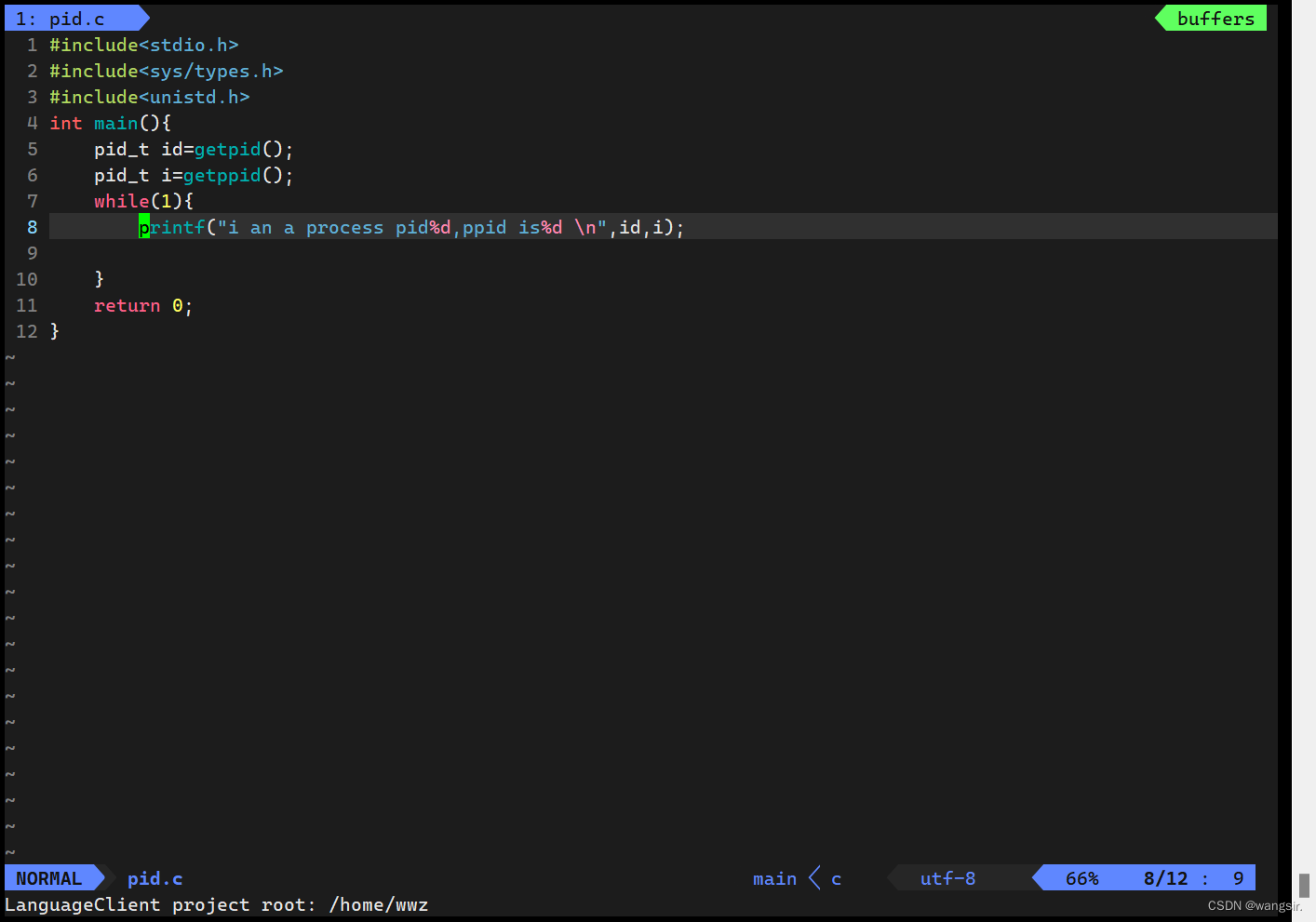Click line number 12 in the gutter
The height and width of the screenshot is (922, 1316).
[26, 331]
